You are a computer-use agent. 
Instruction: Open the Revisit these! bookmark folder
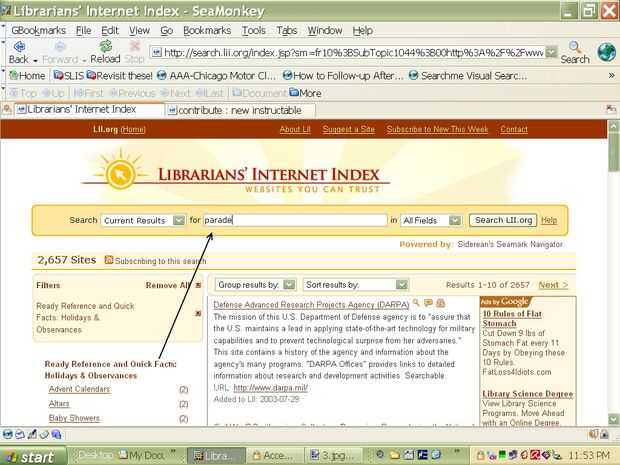coord(119,76)
